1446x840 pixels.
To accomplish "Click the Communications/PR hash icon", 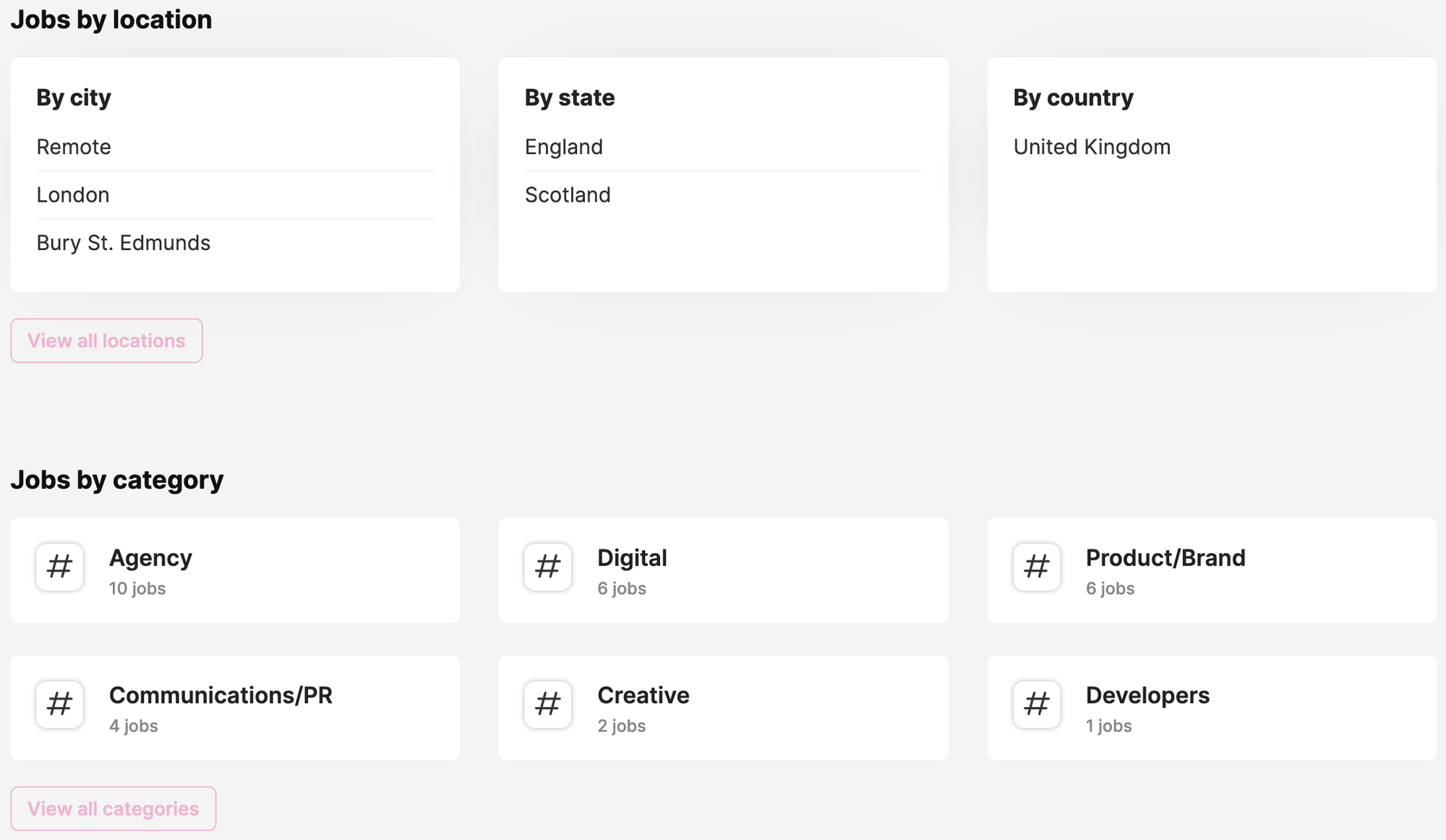I will pos(59,704).
